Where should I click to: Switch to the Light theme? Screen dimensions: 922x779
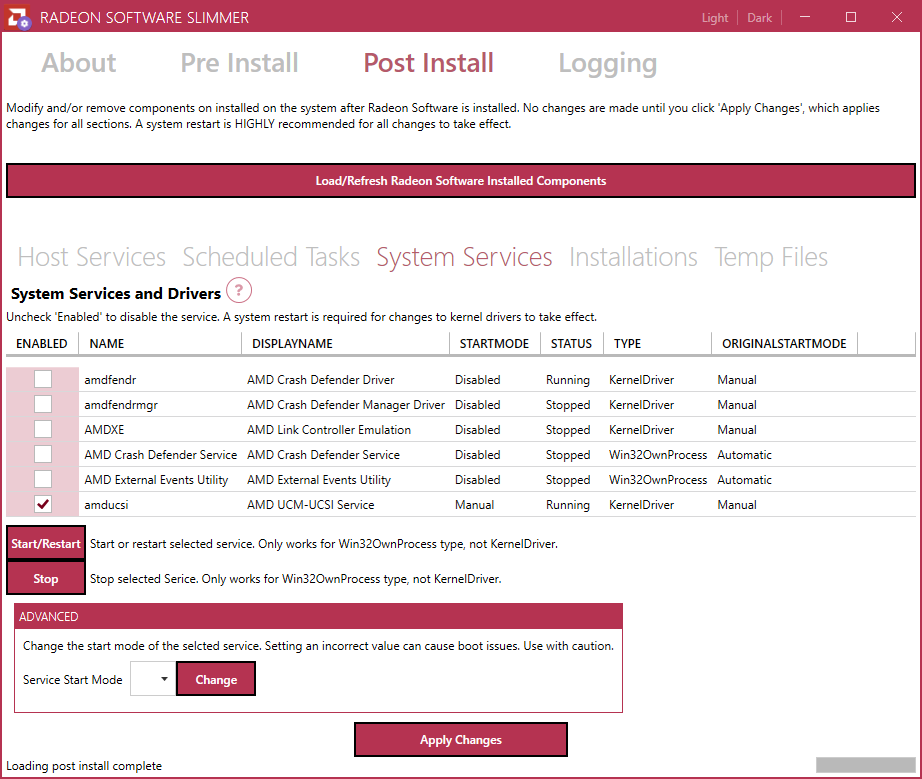(714, 18)
